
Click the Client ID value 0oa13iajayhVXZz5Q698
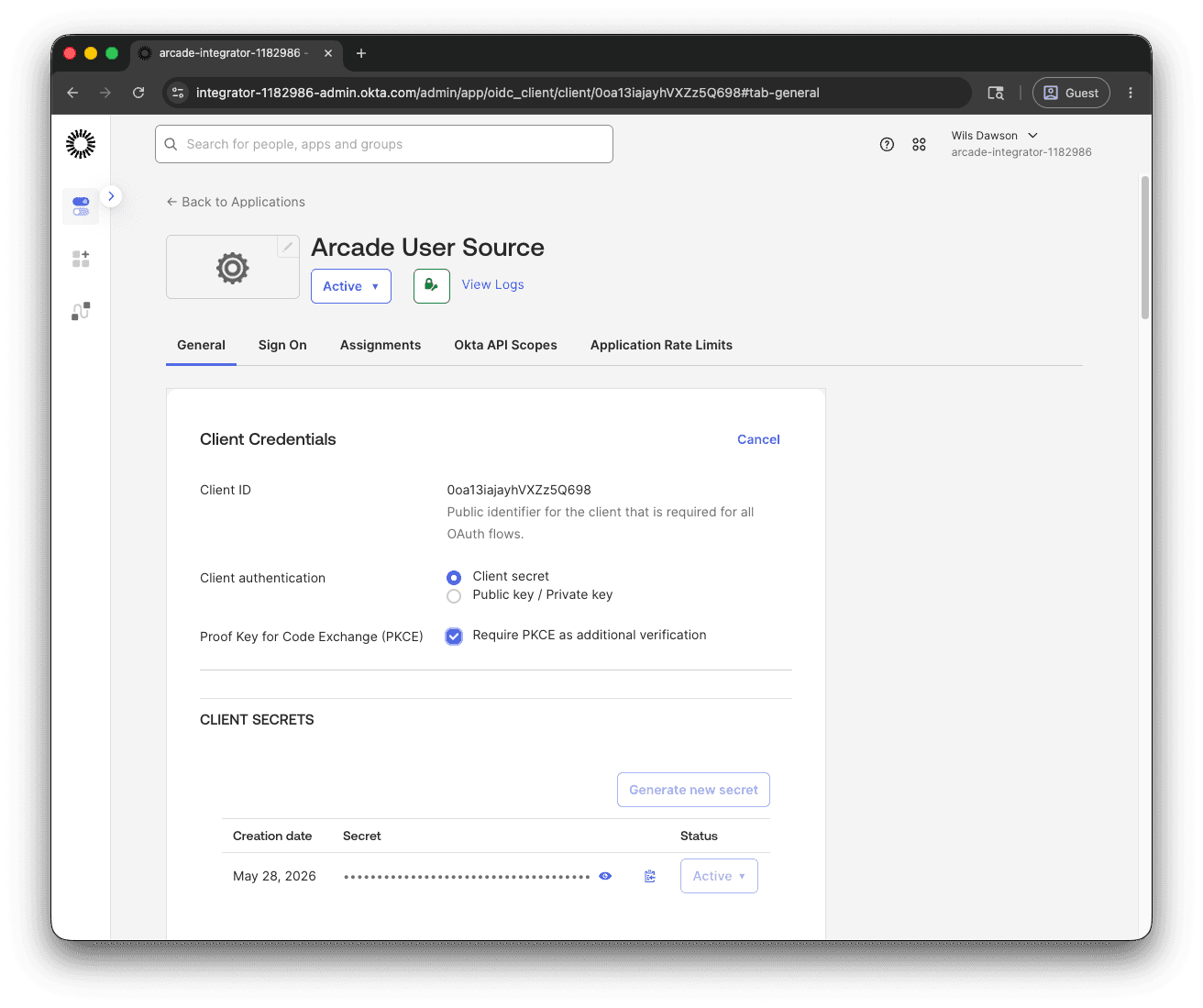(519, 490)
